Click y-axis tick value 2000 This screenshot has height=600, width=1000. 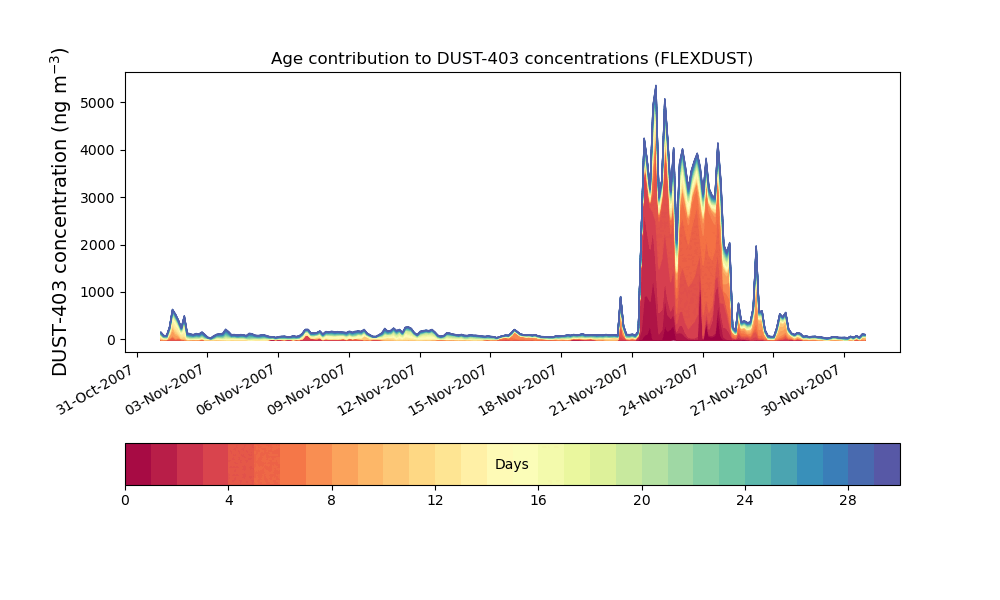[x=98, y=245]
